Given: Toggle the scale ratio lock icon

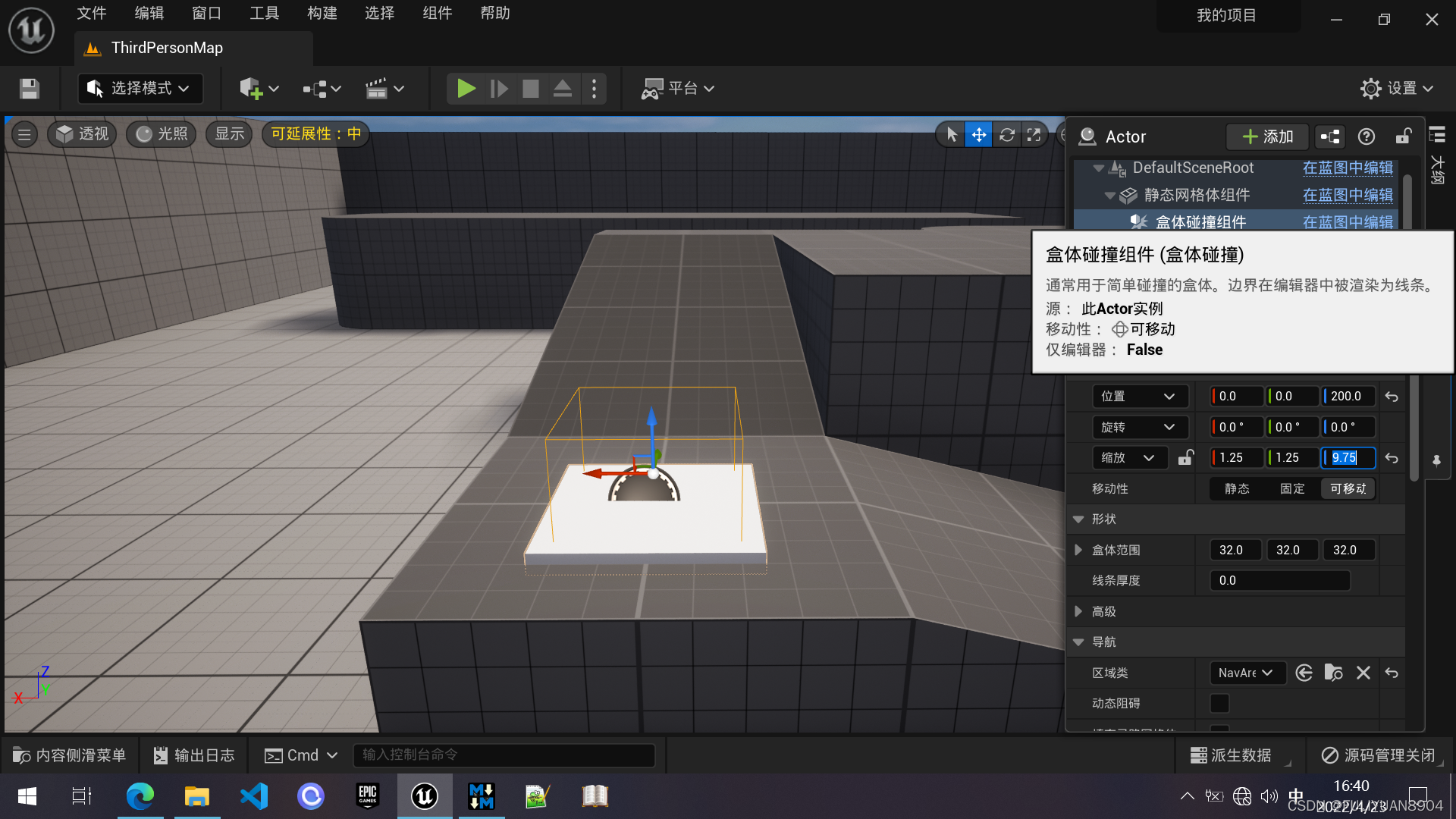Looking at the screenshot, I should [x=1185, y=457].
